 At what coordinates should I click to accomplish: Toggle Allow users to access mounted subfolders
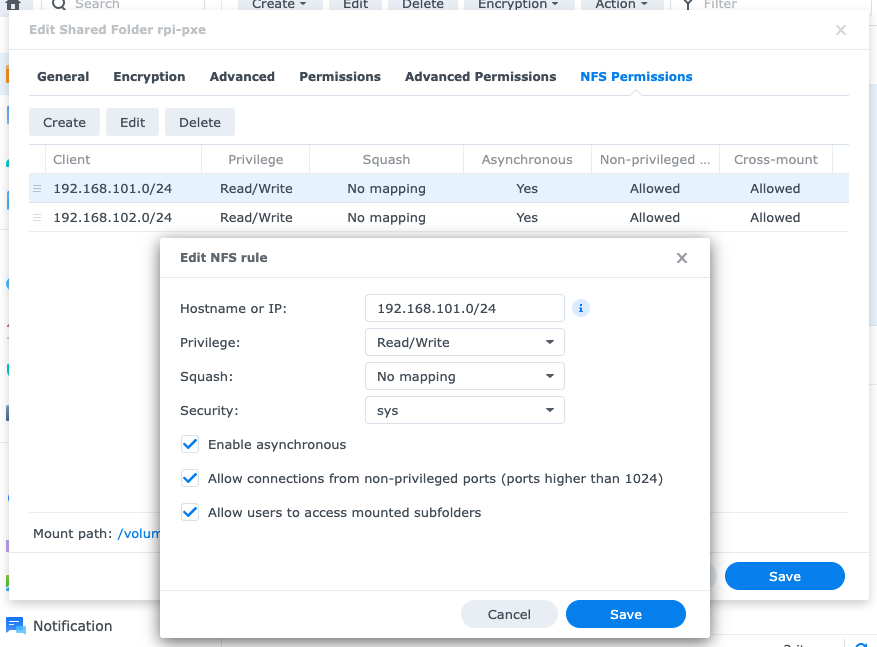pos(190,512)
